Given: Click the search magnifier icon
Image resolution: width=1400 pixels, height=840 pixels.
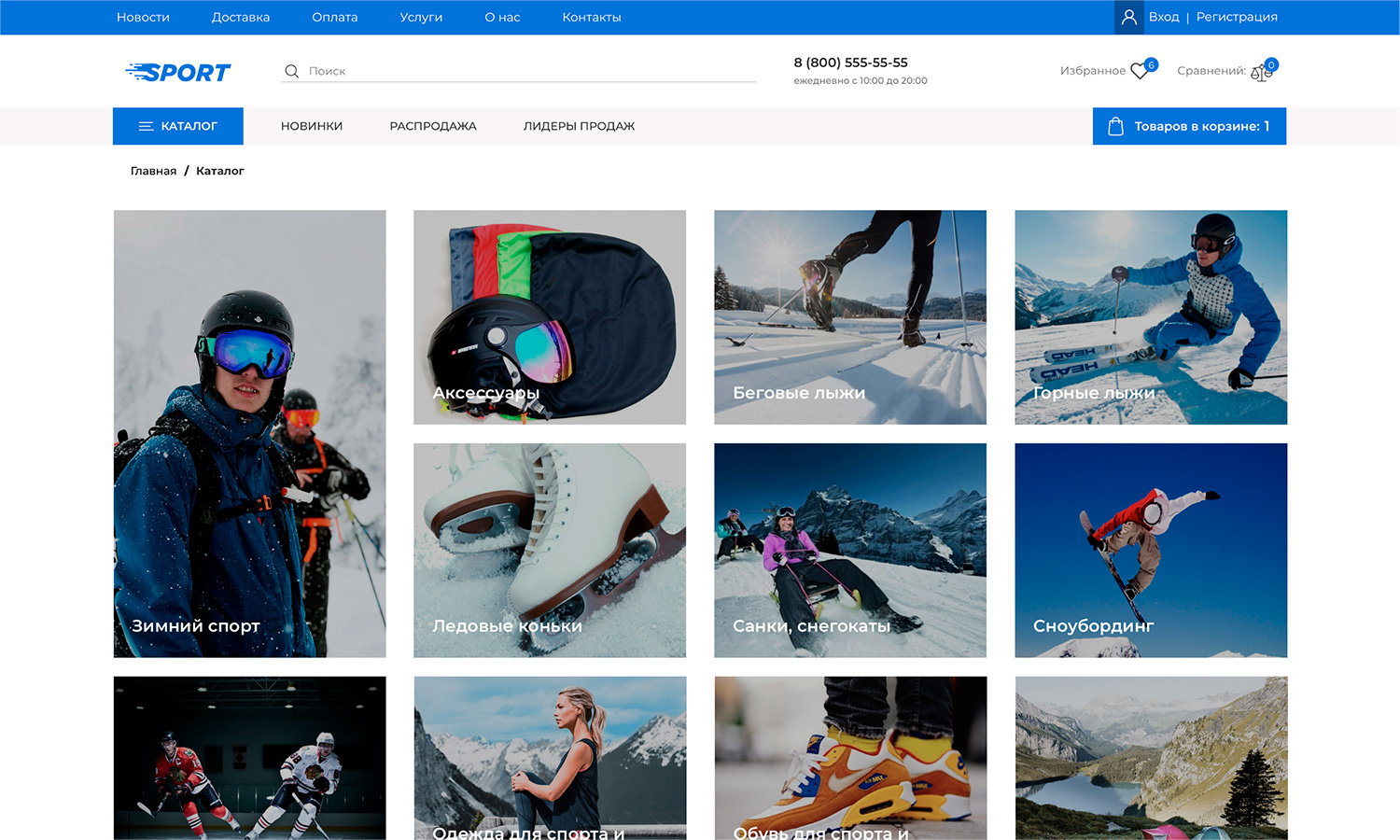Looking at the screenshot, I should [x=291, y=71].
